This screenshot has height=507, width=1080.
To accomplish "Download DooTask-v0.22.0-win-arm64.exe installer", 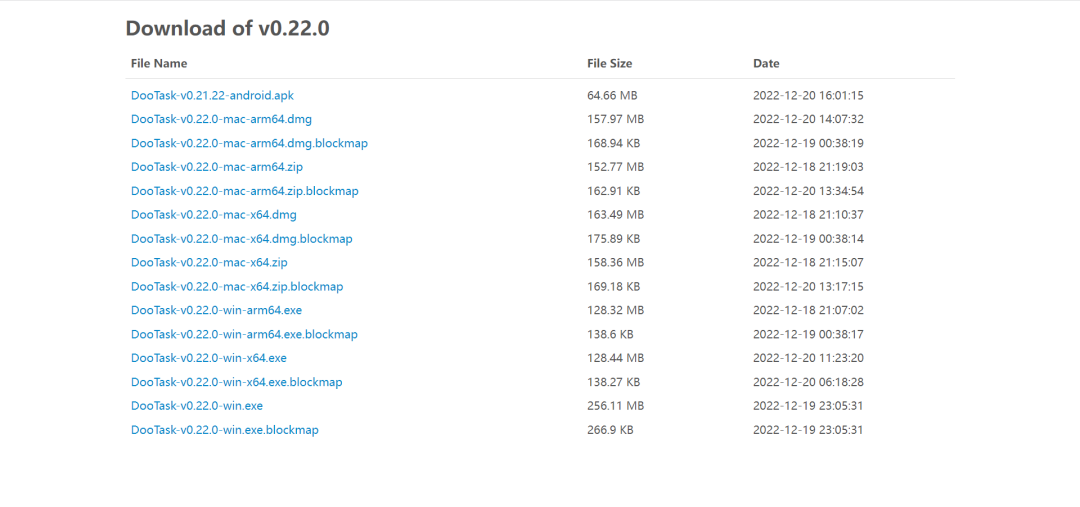I will [x=216, y=310].
